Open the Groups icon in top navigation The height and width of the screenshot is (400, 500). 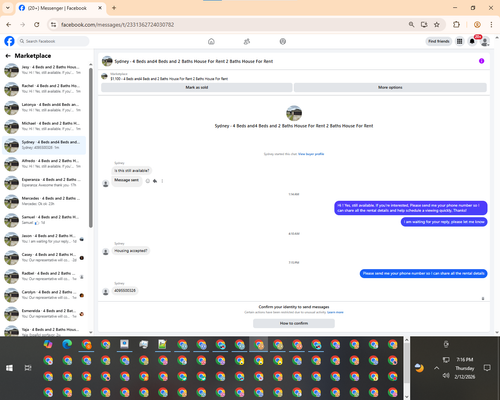(283, 41)
